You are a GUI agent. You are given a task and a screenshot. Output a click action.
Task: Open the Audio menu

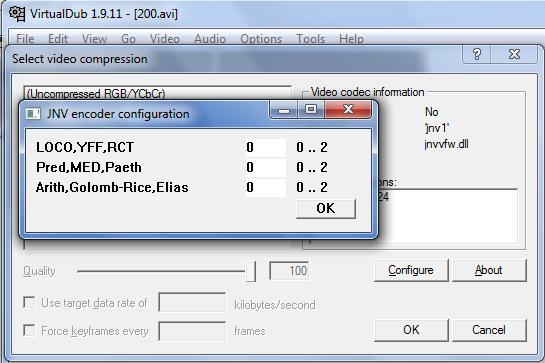pos(210,39)
